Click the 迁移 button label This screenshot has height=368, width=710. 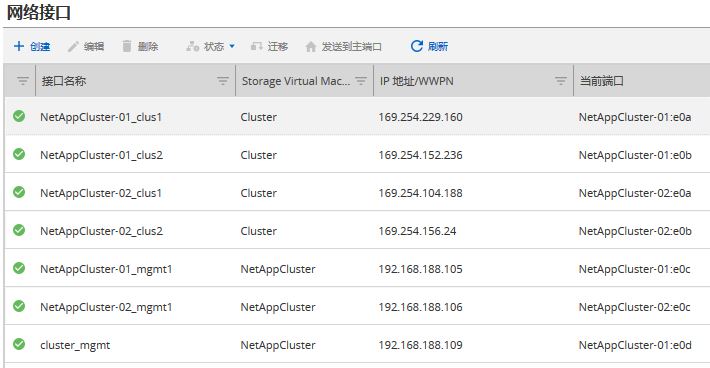pos(278,47)
